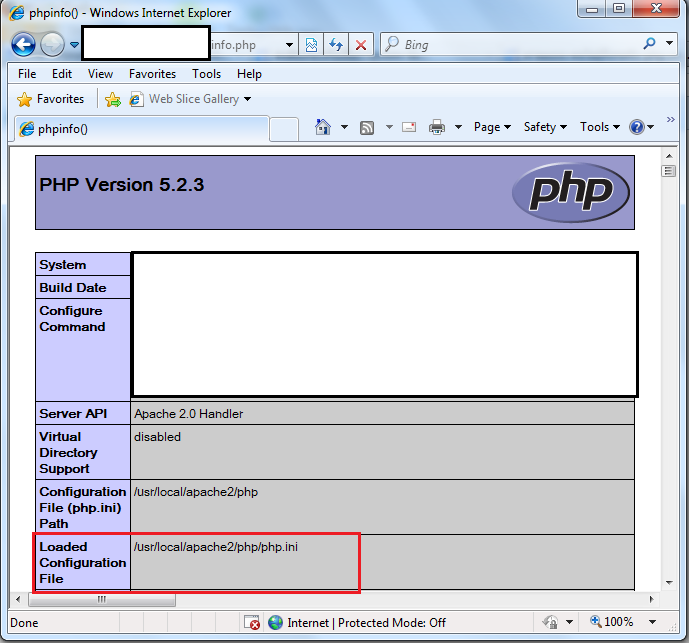This screenshot has width=689, height=643.
Task: Open the recent pages dropdown arrow
Action: 74,44
